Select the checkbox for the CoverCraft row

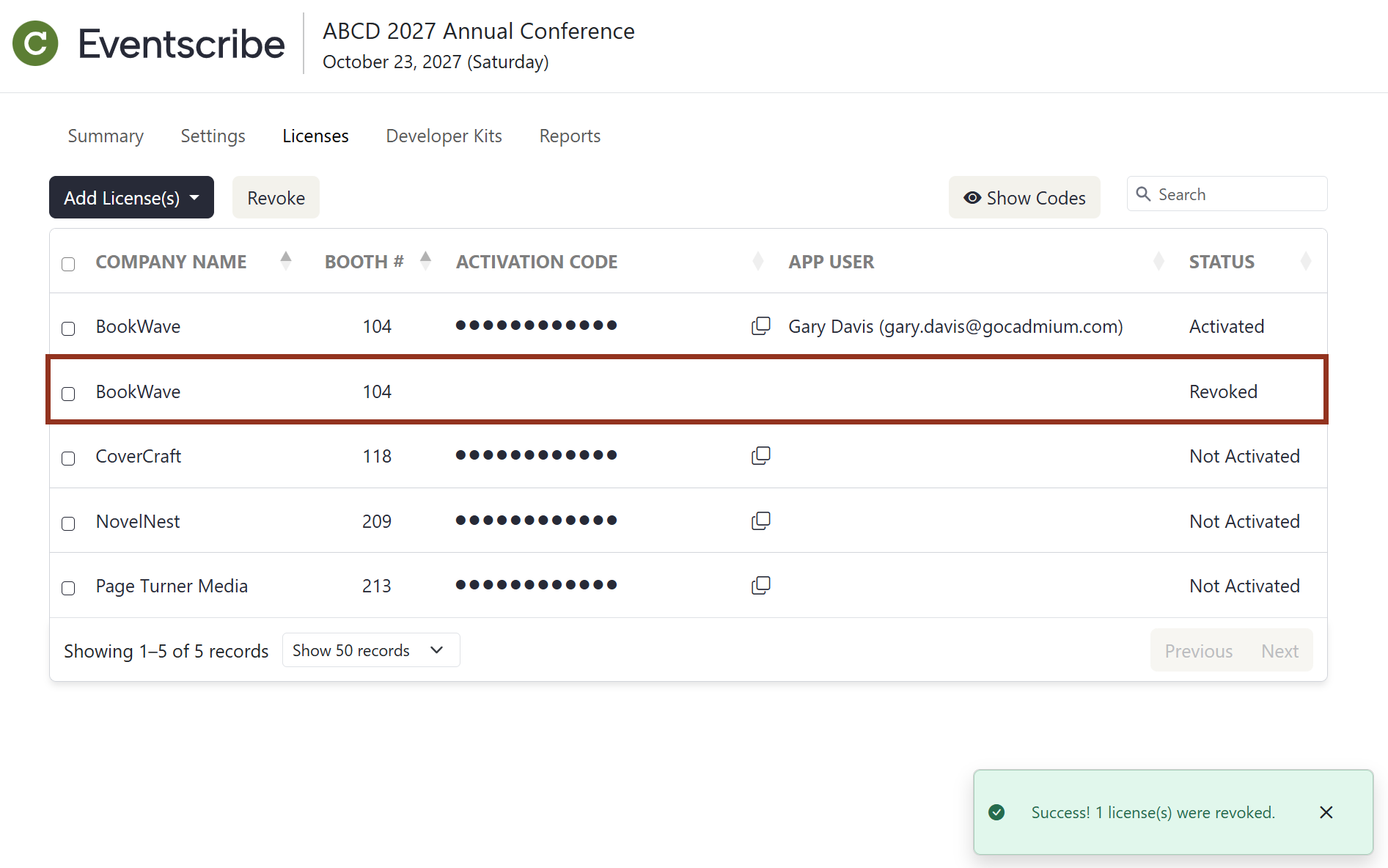pos(68,458)
